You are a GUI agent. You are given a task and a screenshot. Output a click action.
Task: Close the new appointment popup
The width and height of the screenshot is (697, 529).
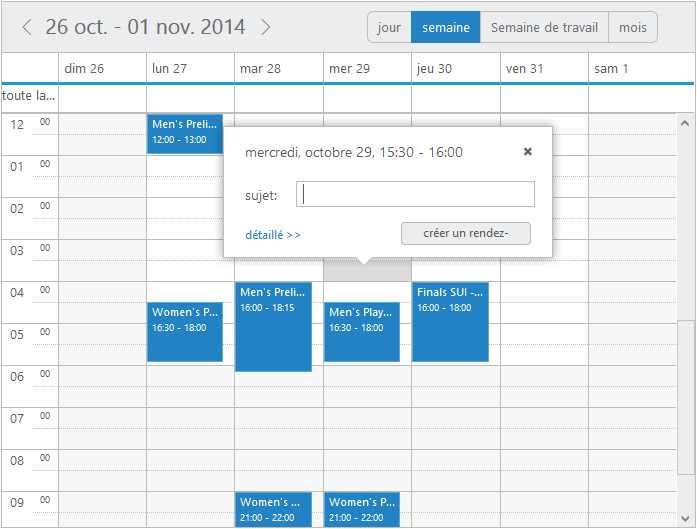point(528,152)
